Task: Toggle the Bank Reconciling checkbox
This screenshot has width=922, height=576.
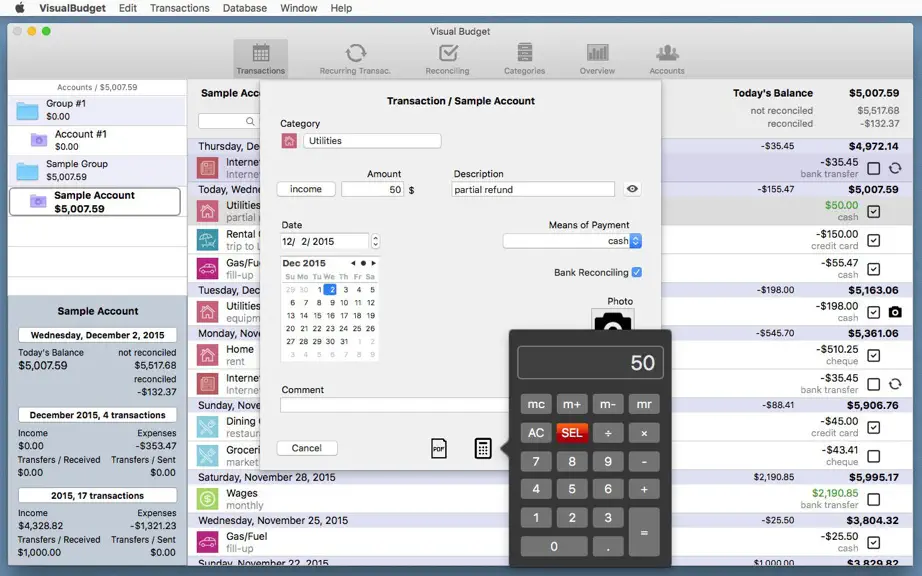Action: [x=637, y=272]
